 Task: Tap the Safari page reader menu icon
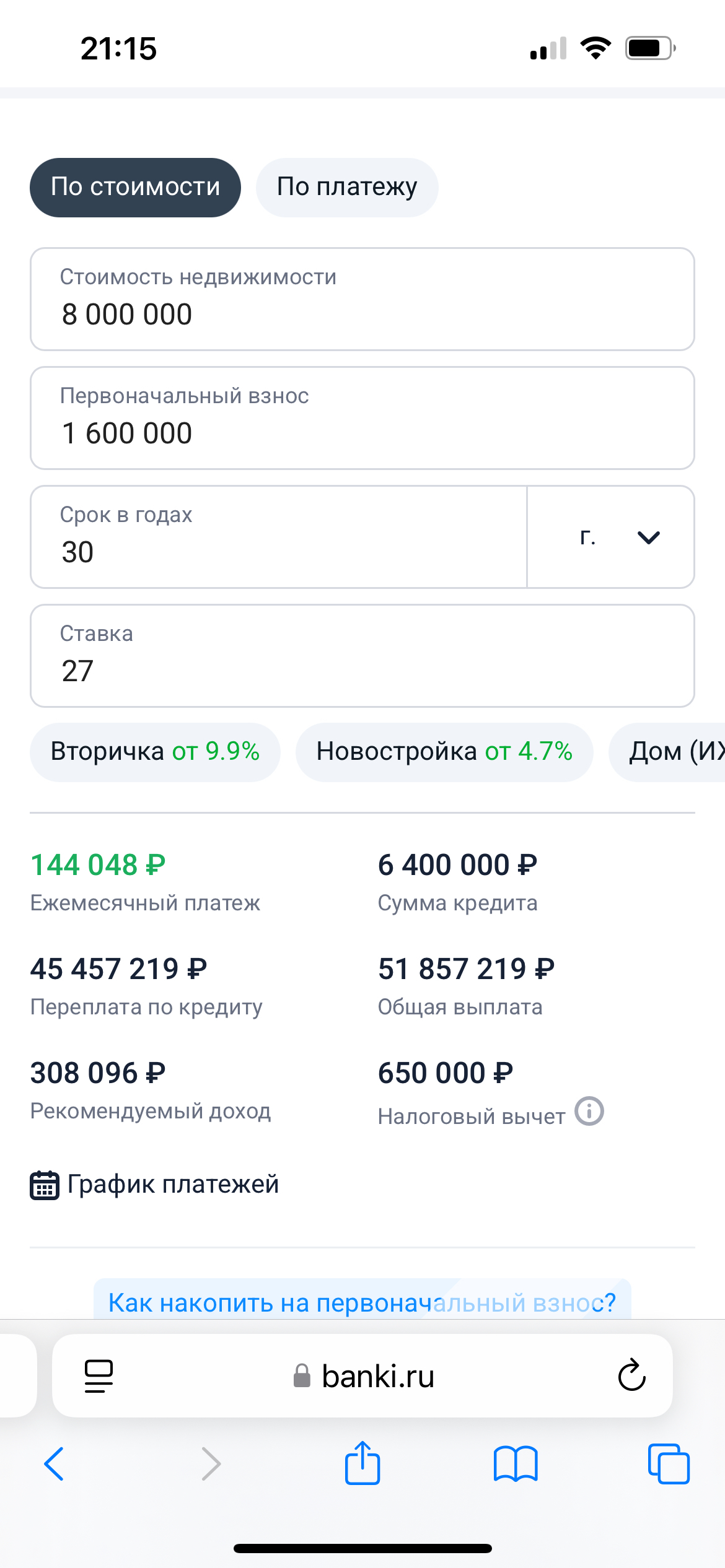click(99, 1376)
